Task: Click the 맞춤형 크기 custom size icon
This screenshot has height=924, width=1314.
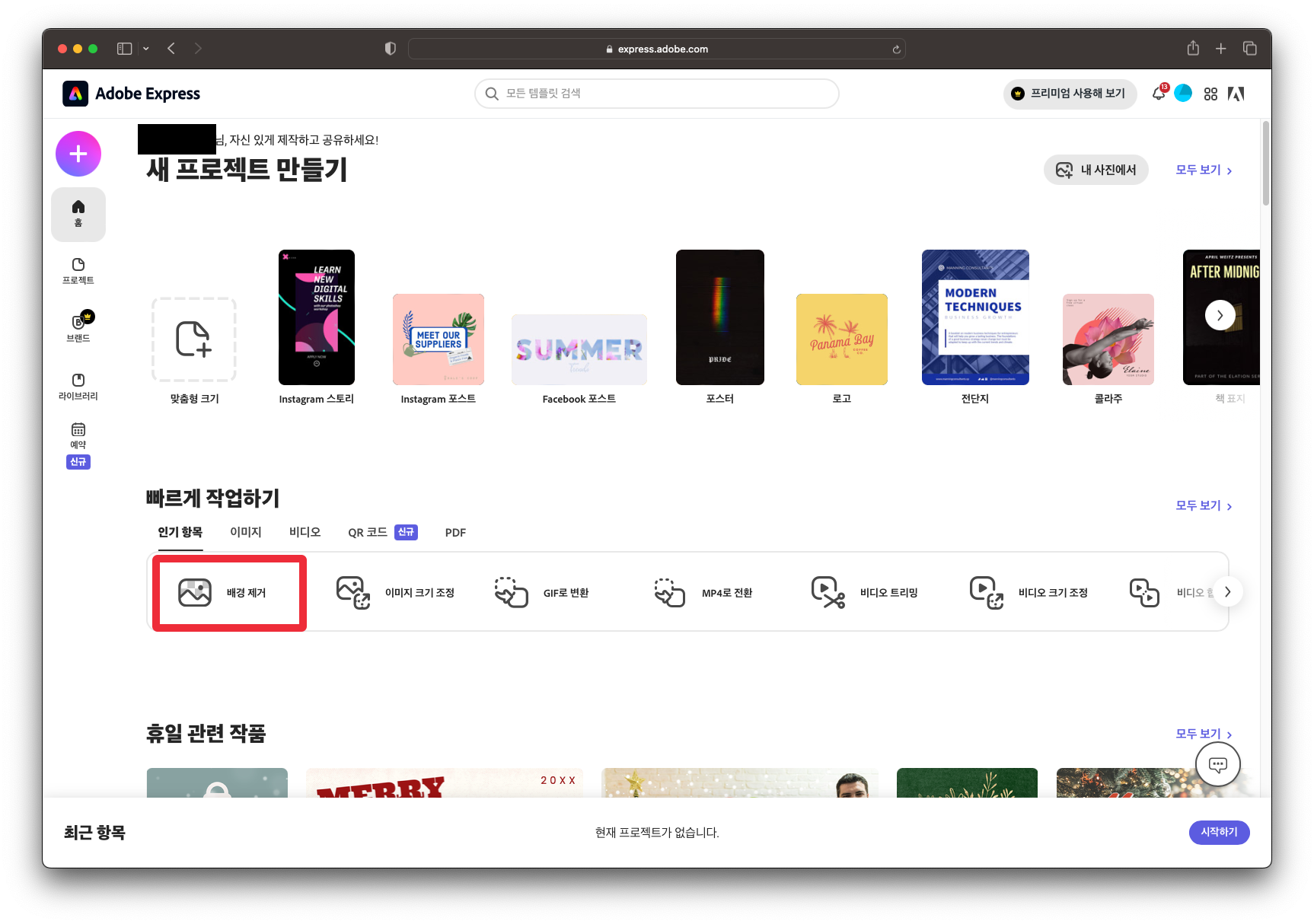Action: click(x=194, y=339)
